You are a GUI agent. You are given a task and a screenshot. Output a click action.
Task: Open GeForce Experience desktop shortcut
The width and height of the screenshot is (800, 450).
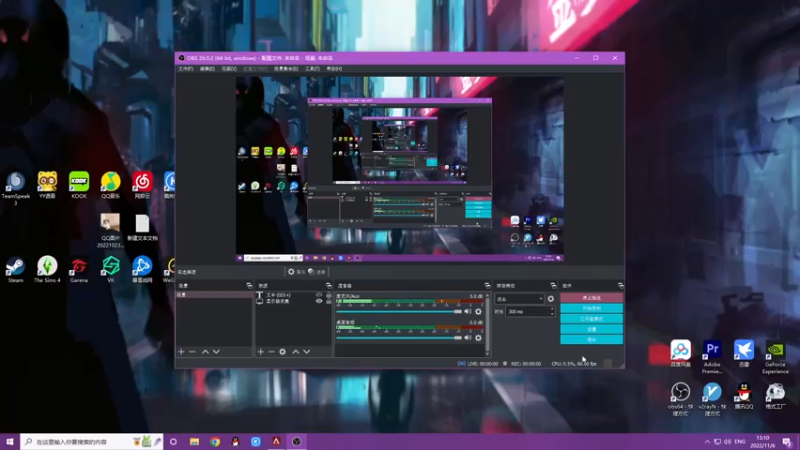pyautogui.click(x=776, y=356)
